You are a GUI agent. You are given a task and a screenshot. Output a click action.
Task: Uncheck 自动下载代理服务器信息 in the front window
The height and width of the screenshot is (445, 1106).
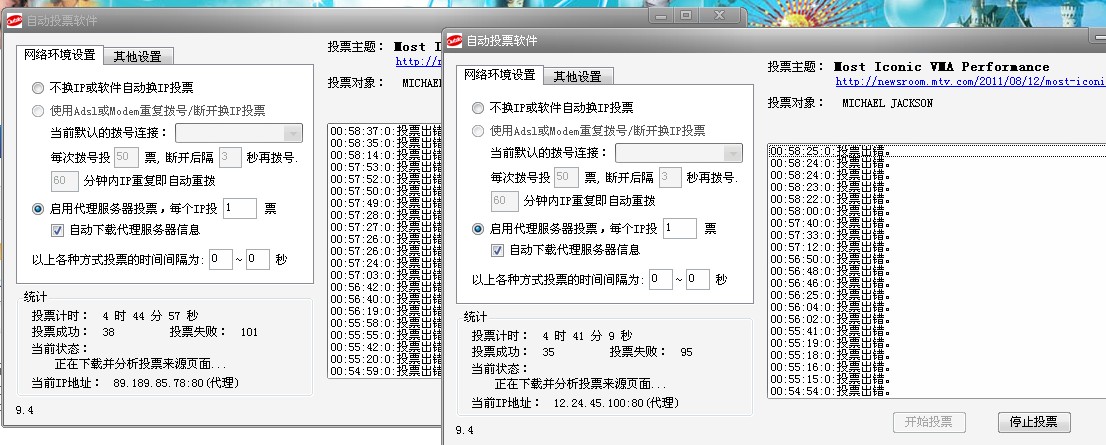497,250
